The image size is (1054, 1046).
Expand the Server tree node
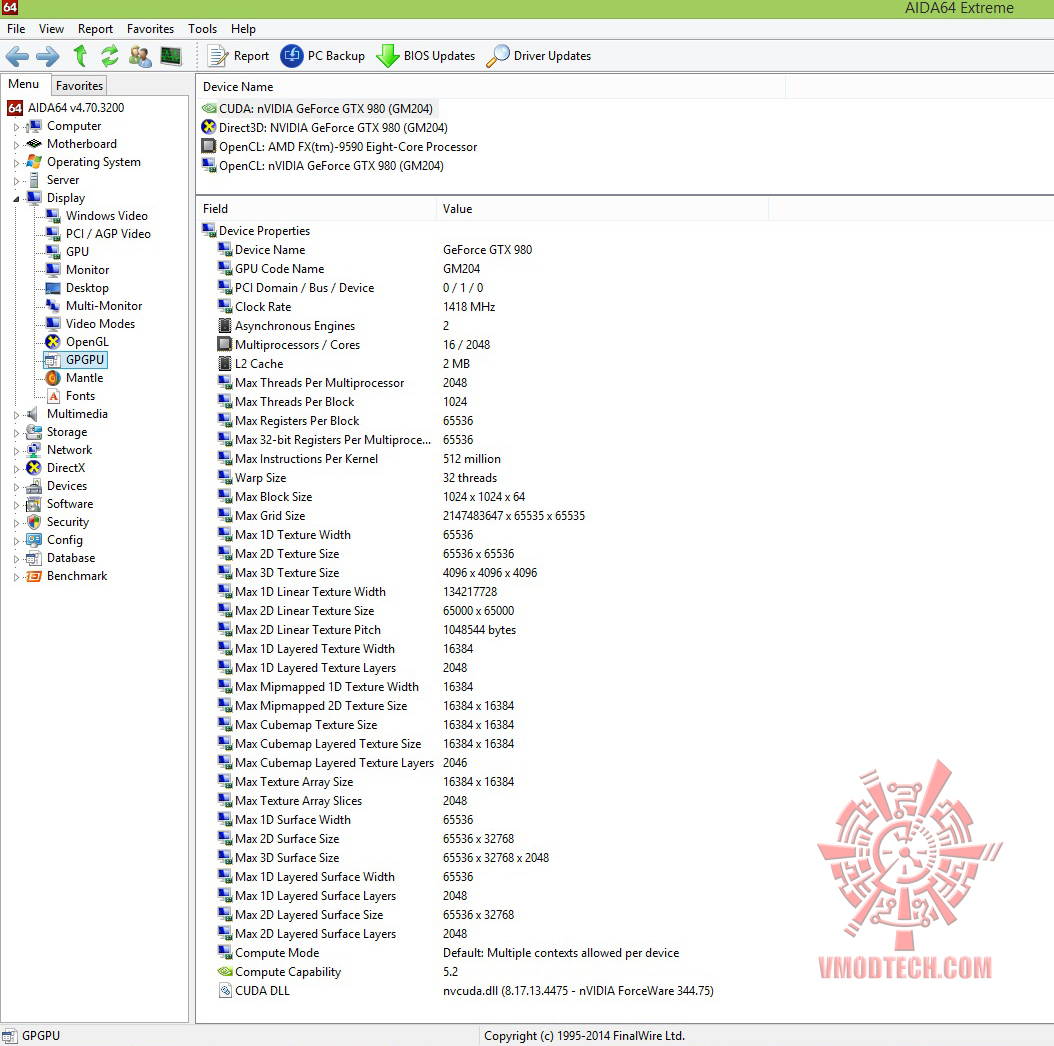[16, 181]
